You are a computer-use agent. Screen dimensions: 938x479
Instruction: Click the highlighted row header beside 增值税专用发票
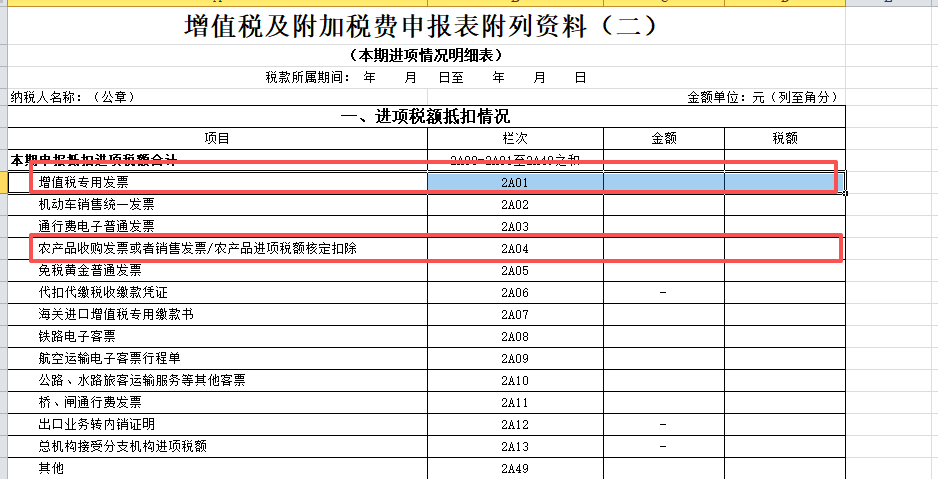3,182
